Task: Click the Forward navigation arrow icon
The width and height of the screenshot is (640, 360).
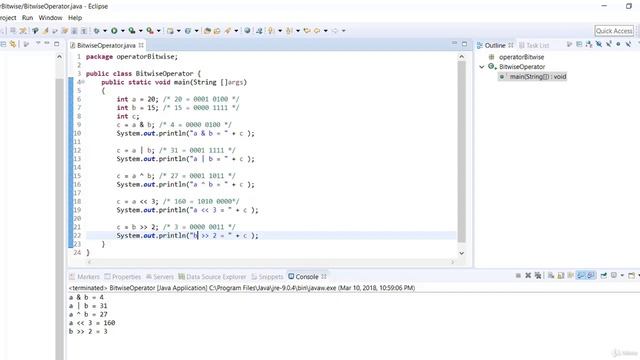Action: (335, 31)
